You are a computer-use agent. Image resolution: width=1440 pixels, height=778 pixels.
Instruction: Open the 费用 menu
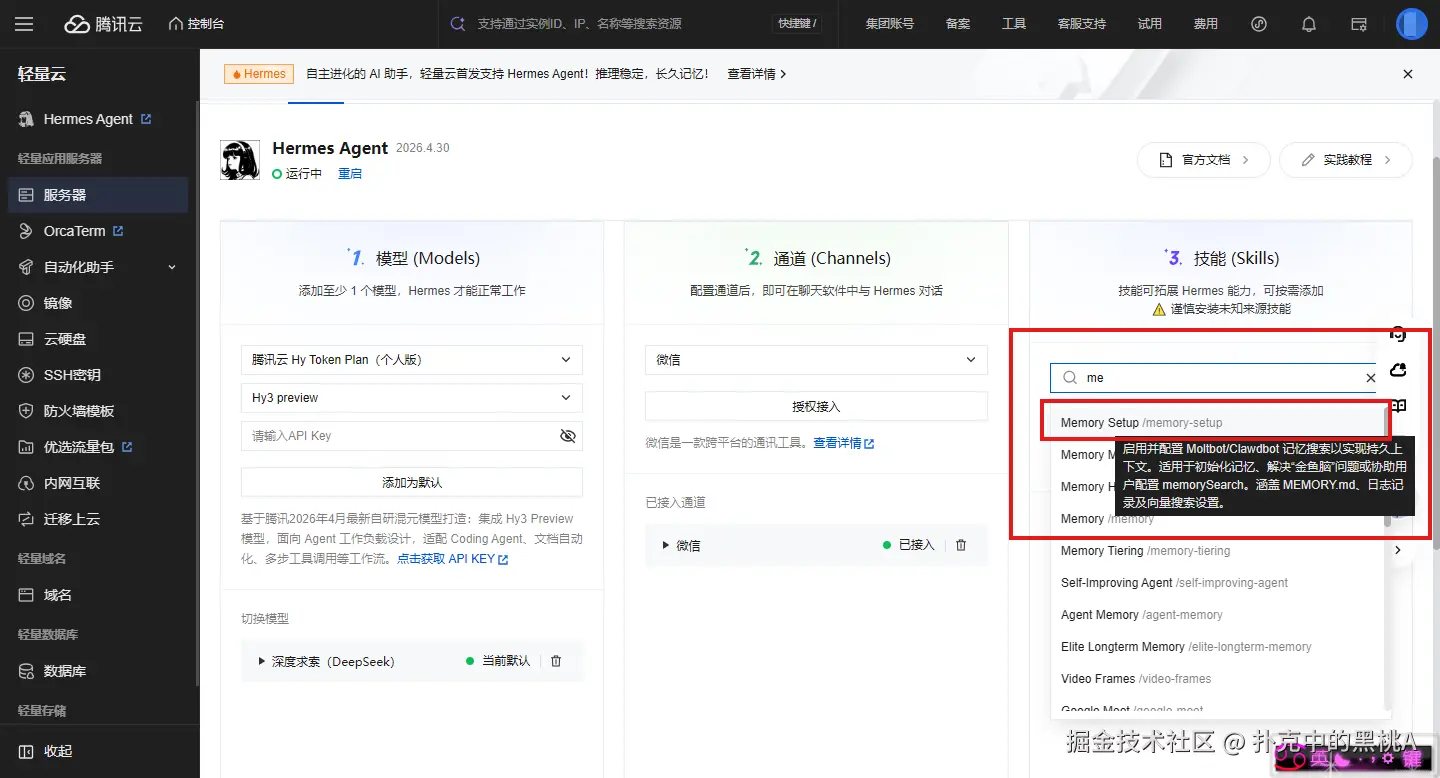[1206, 24]
